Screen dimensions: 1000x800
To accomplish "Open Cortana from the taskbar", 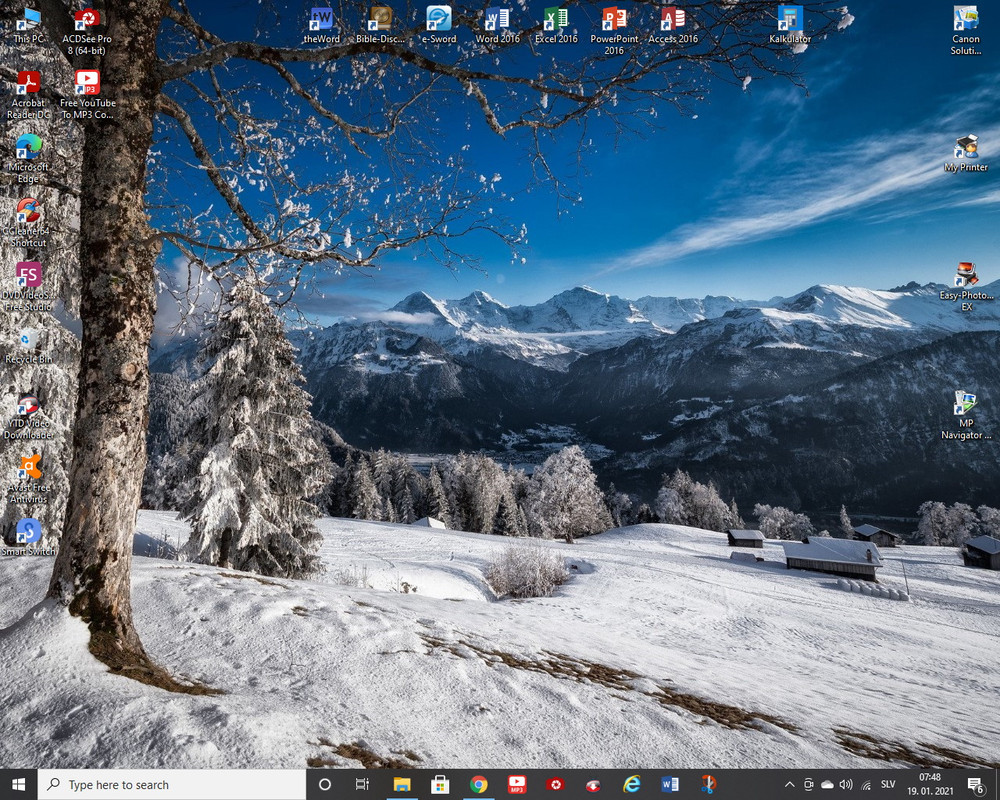I will (x=325, y=785).
